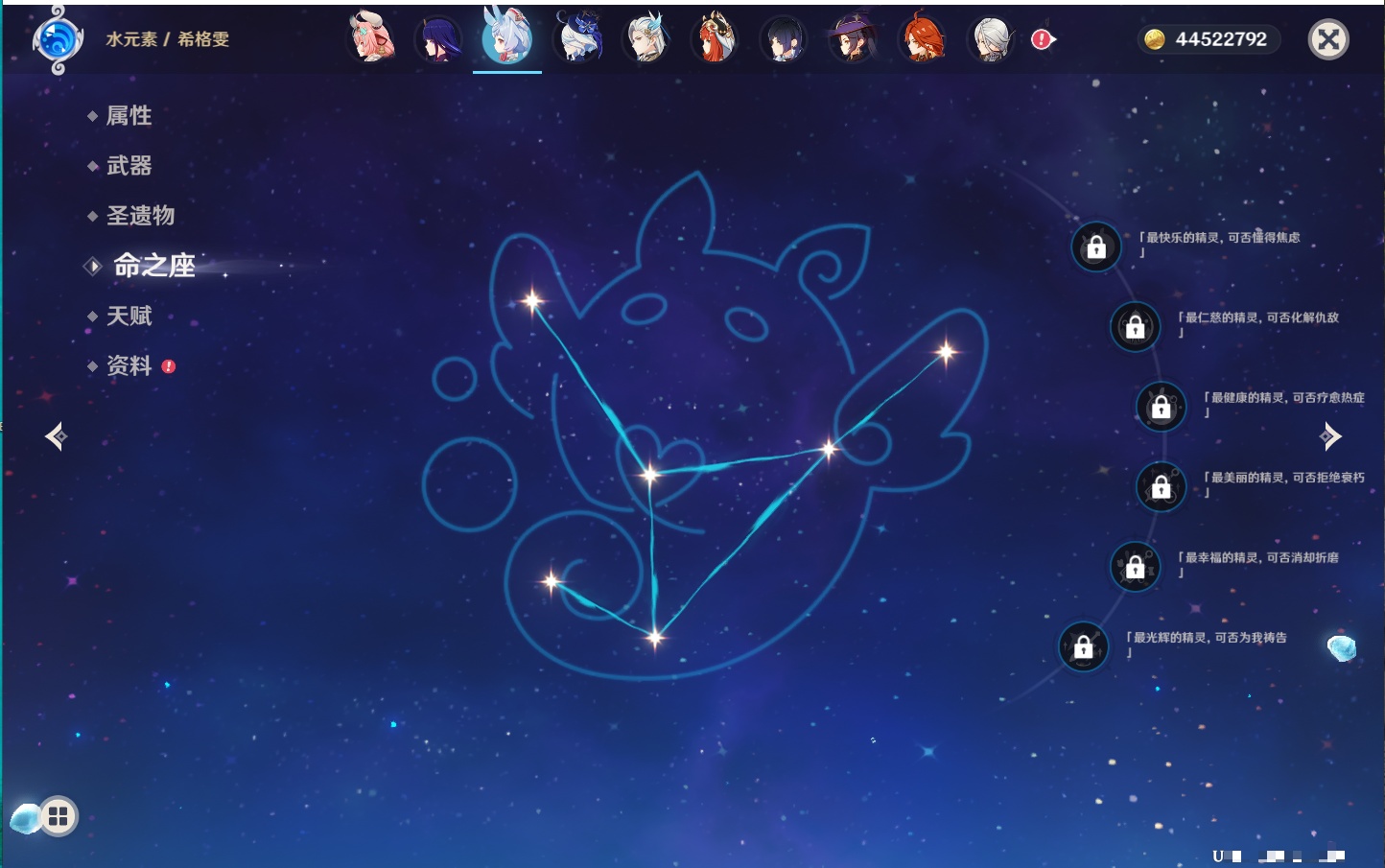The image size is (1385, 868).
Task: Click the red alert icon after portraits
Action: pyautogui.click(x=1043, y=39)
